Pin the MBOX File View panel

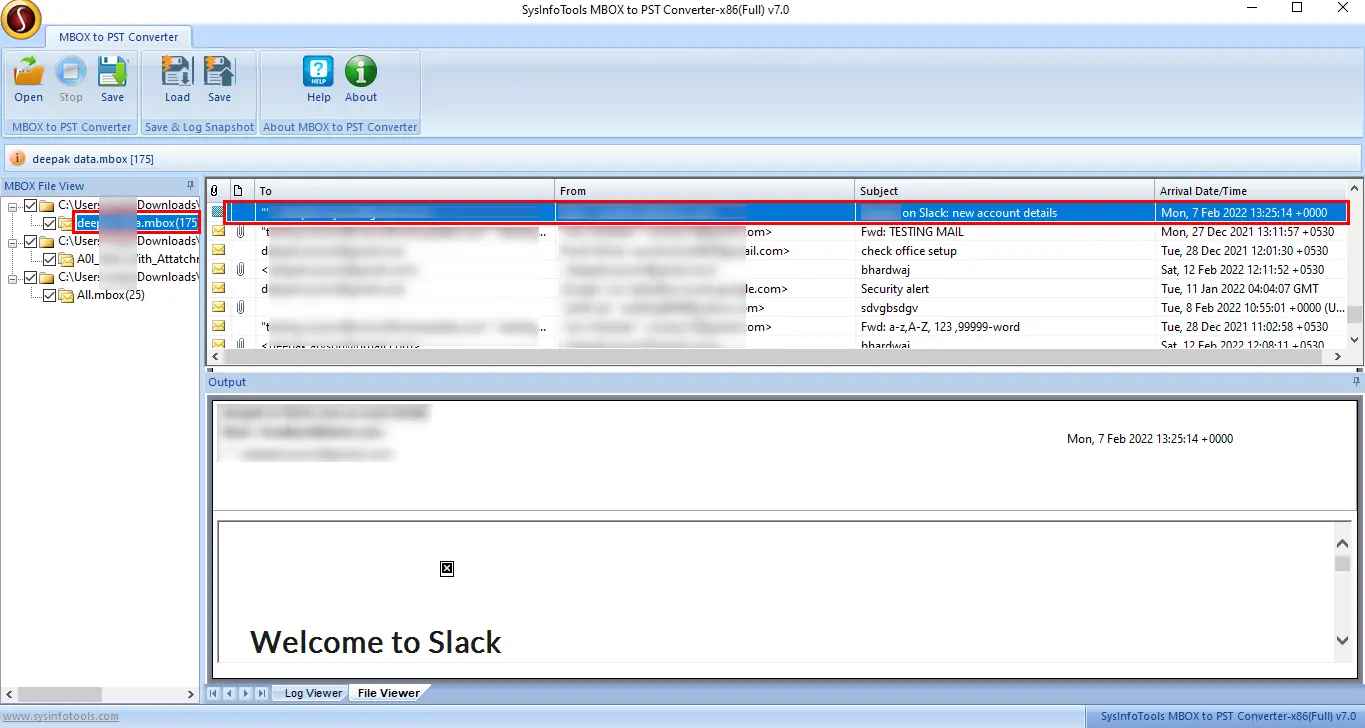coord(190,186)
